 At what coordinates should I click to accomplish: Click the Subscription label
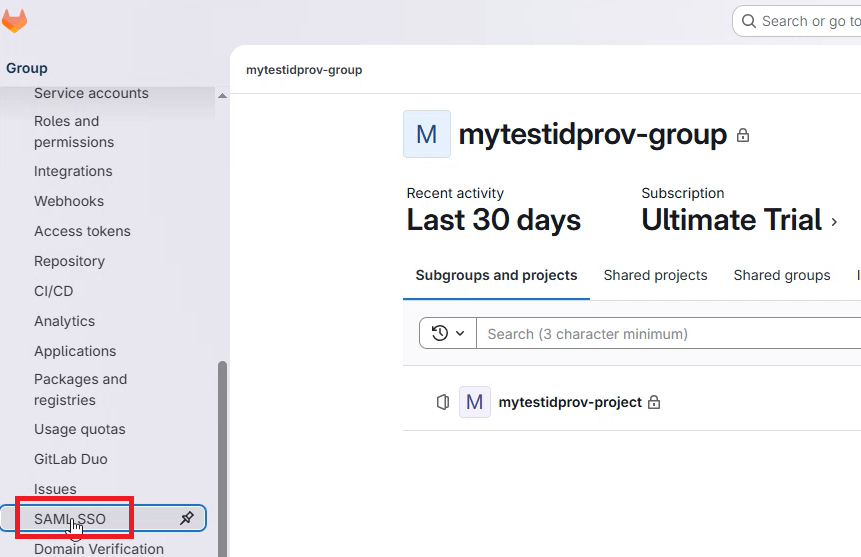(x=683, y=193)
